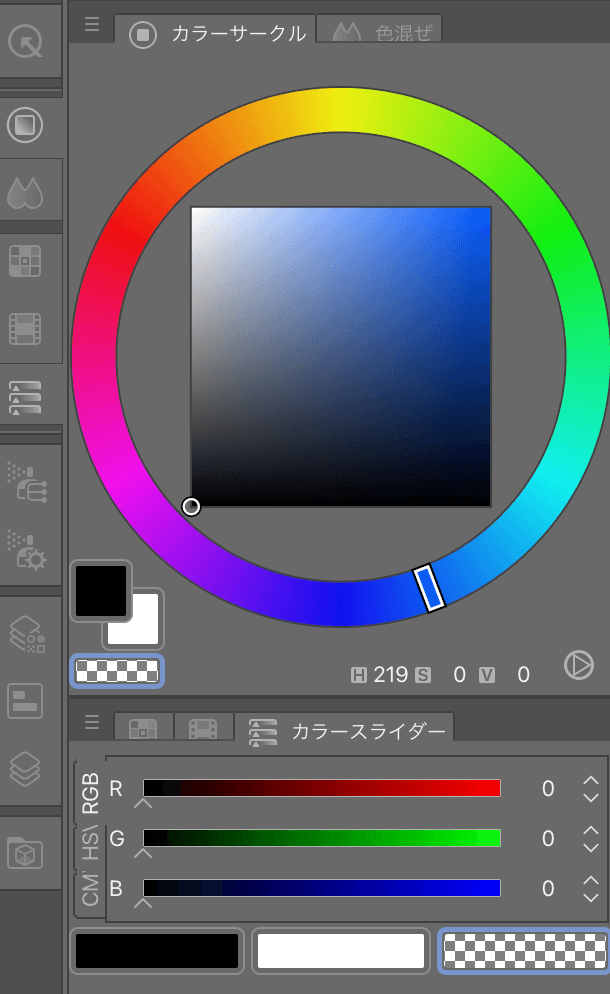Viewport: 610px width, 994px height.
Task: Decrease the B value with down arrow
Action: click(591, 898)
